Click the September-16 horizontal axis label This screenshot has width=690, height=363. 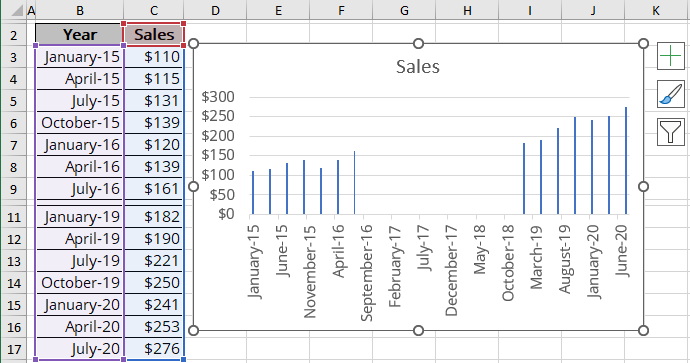tap(367, 273)
